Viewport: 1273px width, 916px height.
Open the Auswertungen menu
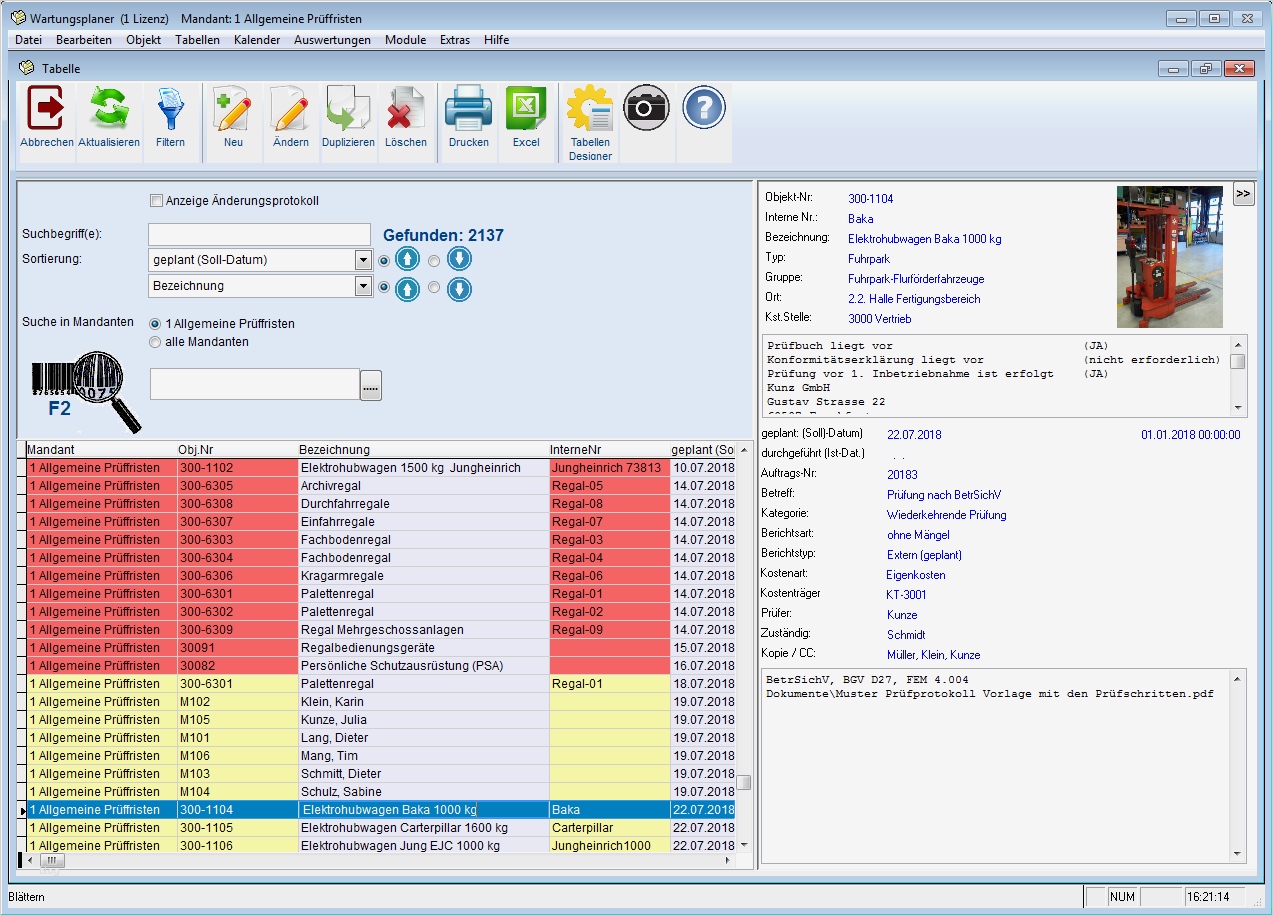(332, 40)
